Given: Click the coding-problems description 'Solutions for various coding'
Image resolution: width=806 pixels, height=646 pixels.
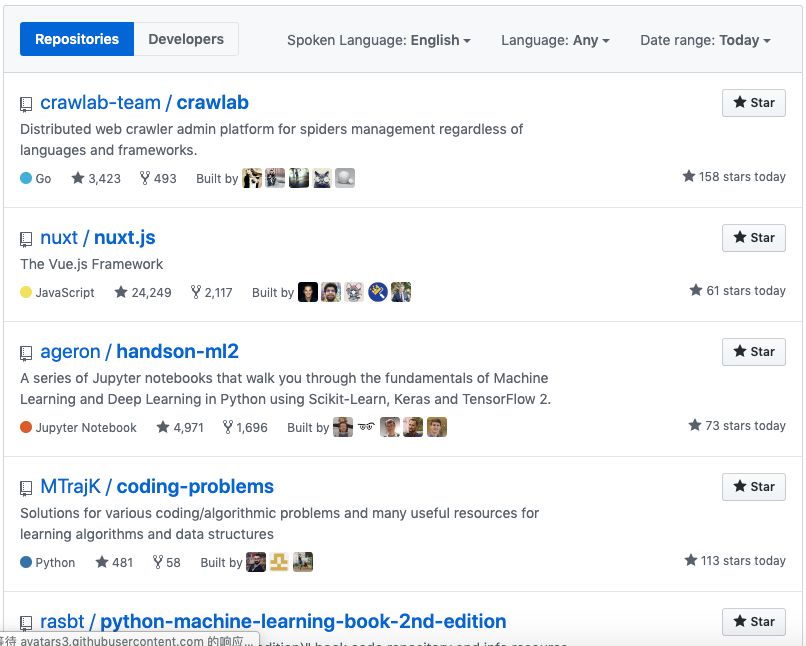Looking at the screenshot, I should [279, 524].
